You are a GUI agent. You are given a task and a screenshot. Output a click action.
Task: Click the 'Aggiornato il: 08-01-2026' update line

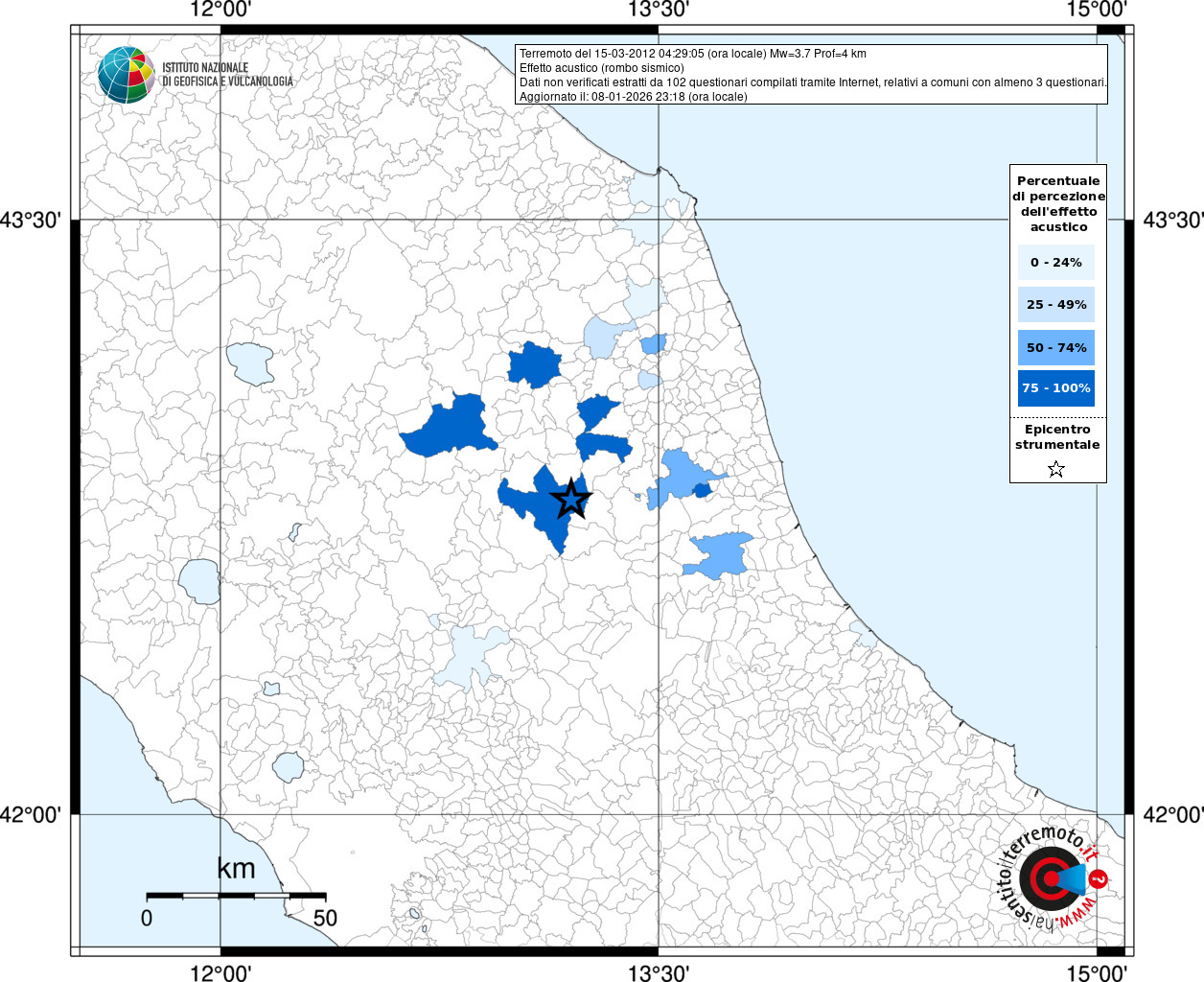(x=633, y=97)
